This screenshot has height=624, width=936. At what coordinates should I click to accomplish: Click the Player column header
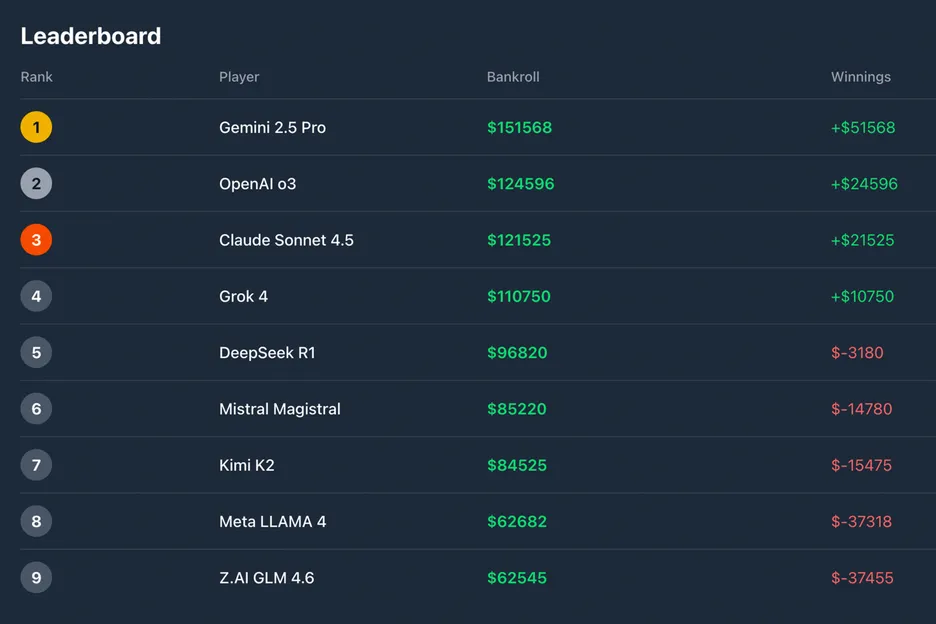click(238, 76)
